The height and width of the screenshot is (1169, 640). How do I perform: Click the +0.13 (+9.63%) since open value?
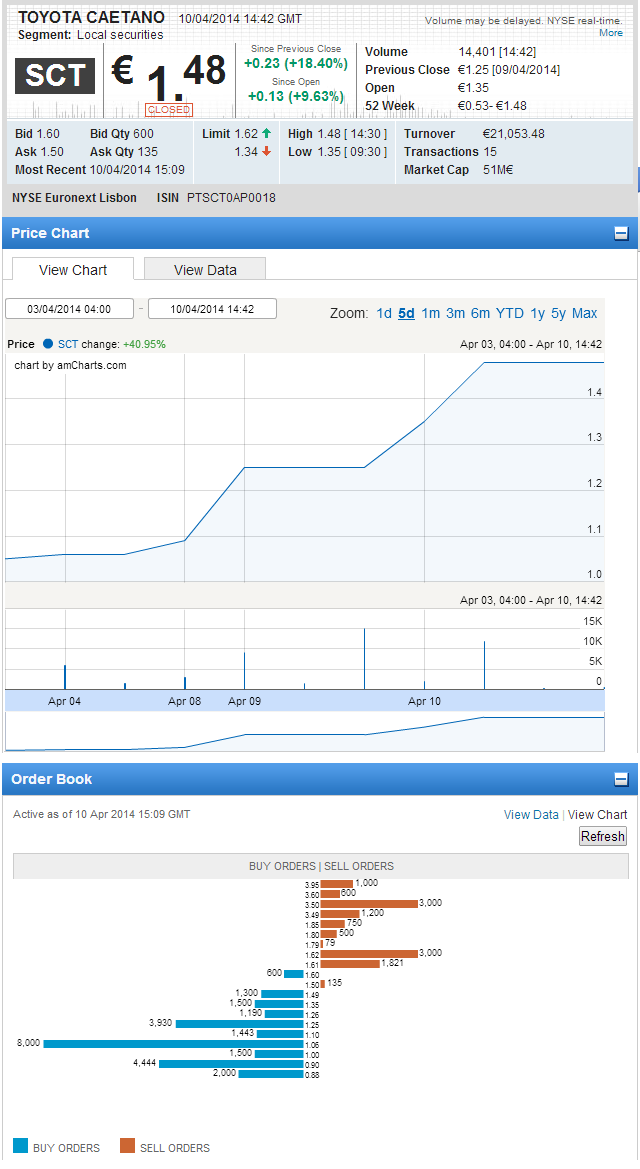pyautogui.click(x=296, y=96)
